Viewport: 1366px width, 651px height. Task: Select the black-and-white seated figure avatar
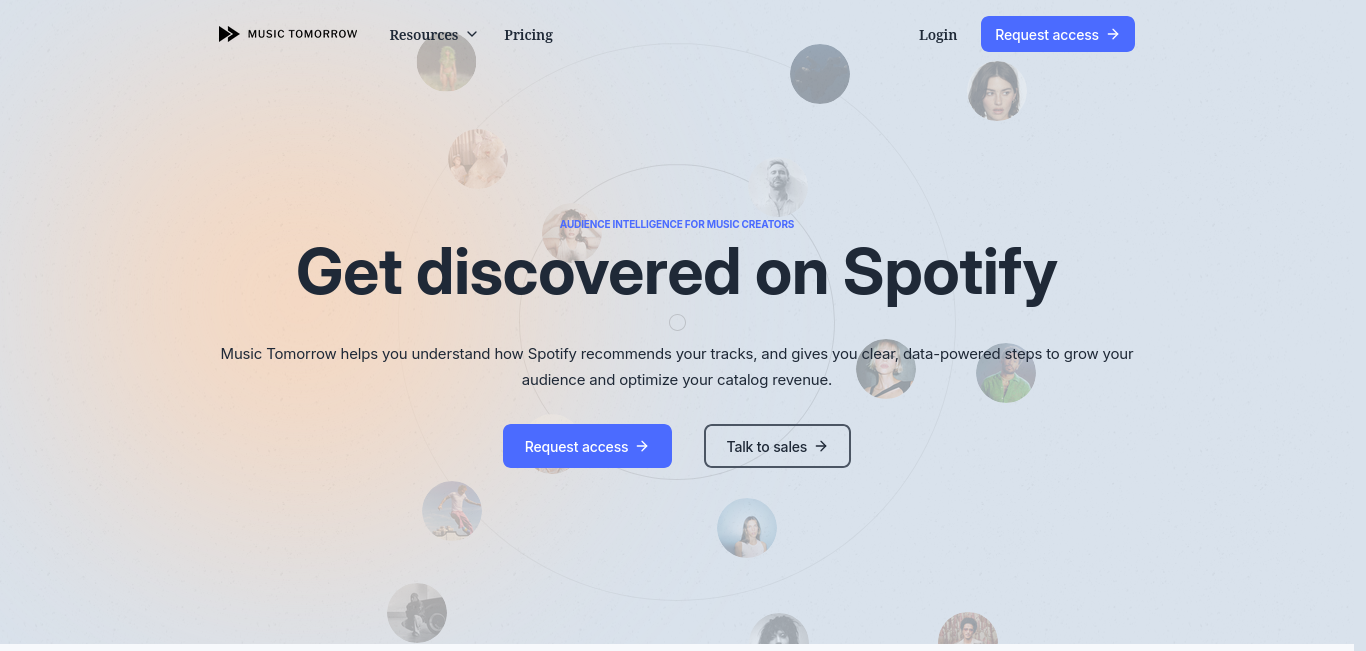pyautogui.click(x=417, y=613)
